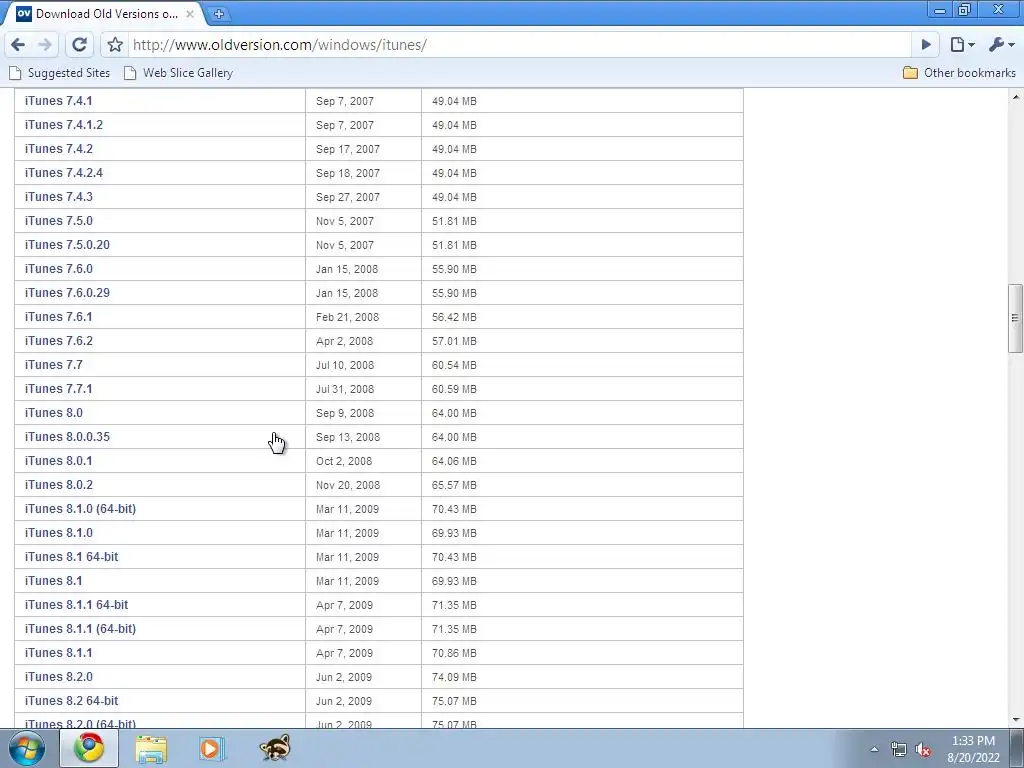Open the iTunes 7.4.3 link

click(58, 197)
